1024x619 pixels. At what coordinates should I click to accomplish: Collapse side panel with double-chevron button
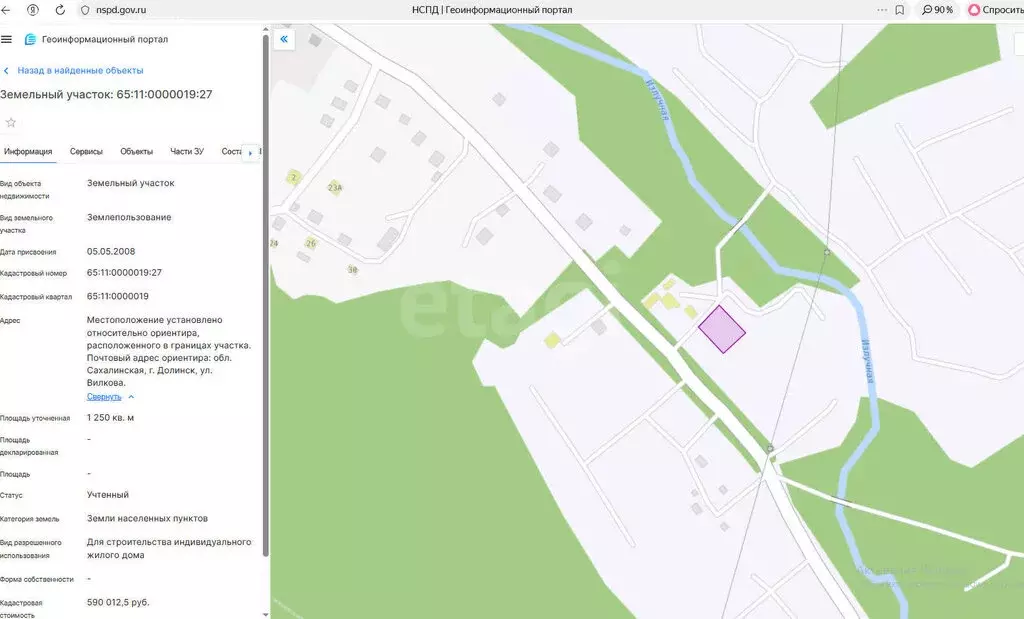click(x=284, y=40)
